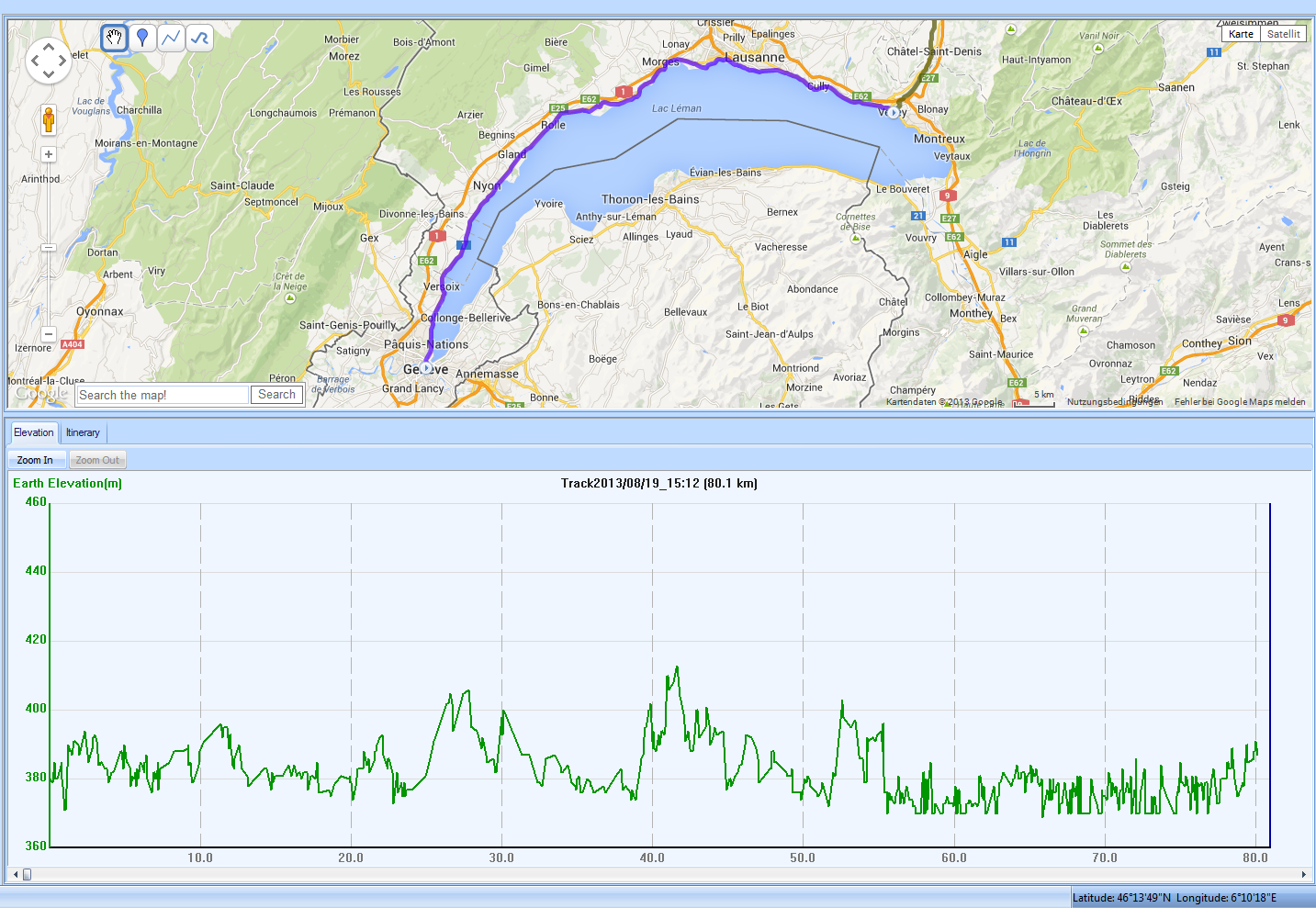The width and height of the screenshot is (1316, 908).
Task: Click the map zoom-out minus button
Action: (49, 334)
